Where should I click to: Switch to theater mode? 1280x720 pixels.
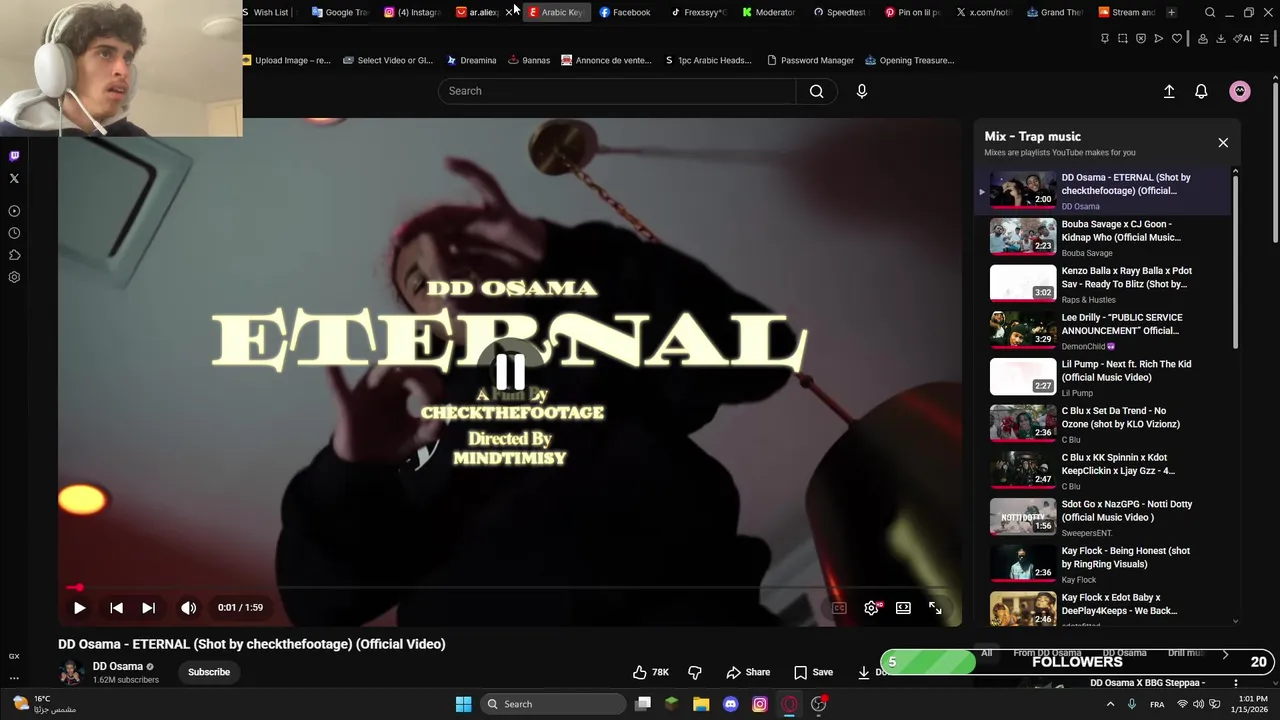point(903,608)
